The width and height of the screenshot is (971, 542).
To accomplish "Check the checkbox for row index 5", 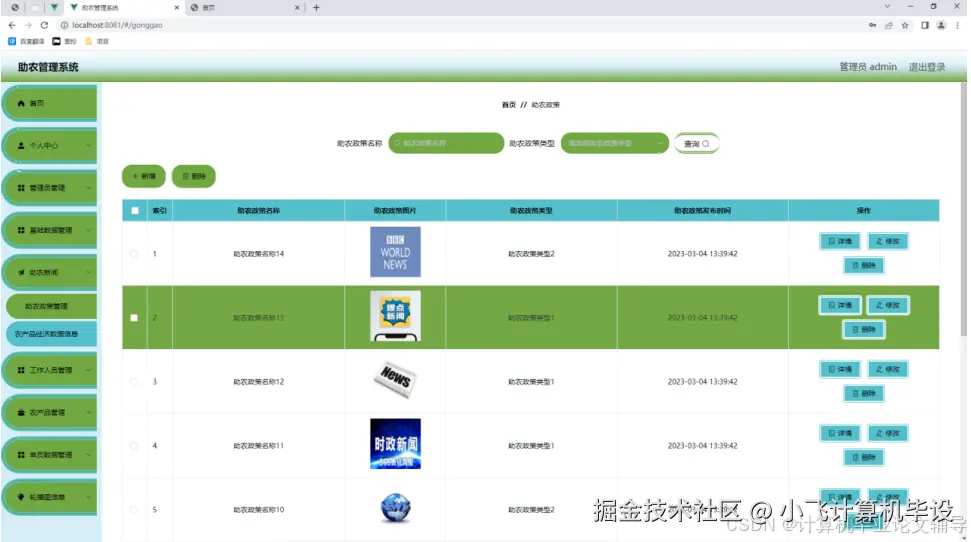I will point(134,510).
